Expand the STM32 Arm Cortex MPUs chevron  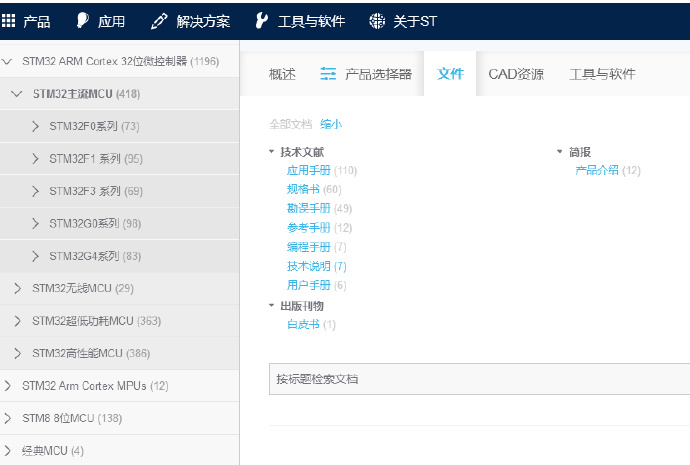tap(7, 386)
